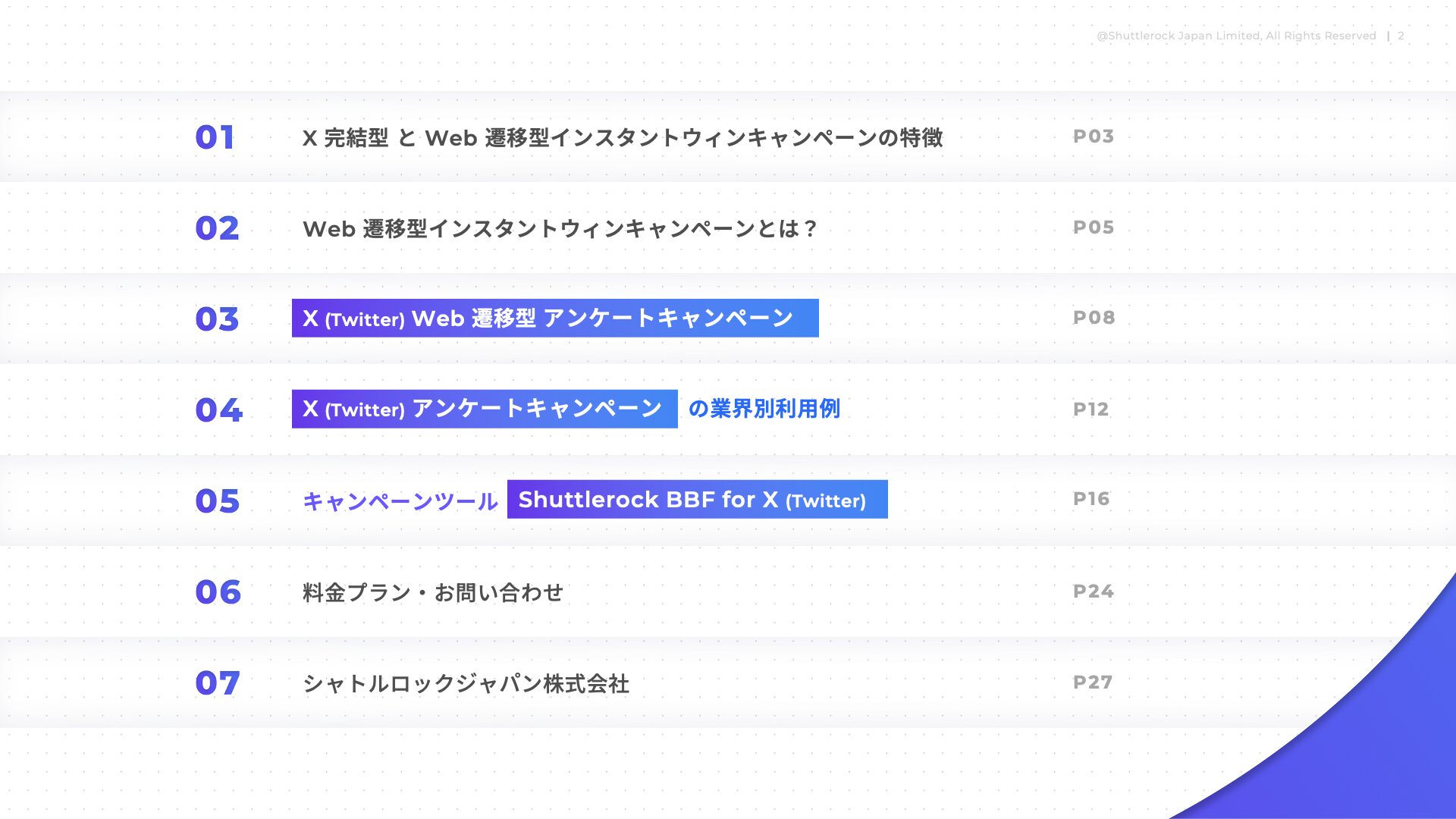Image resolution: width=1456 pixels, height=819 pixels.
Task: Click the text 'の業界別利用例'
Action: [x=764, y=409]
